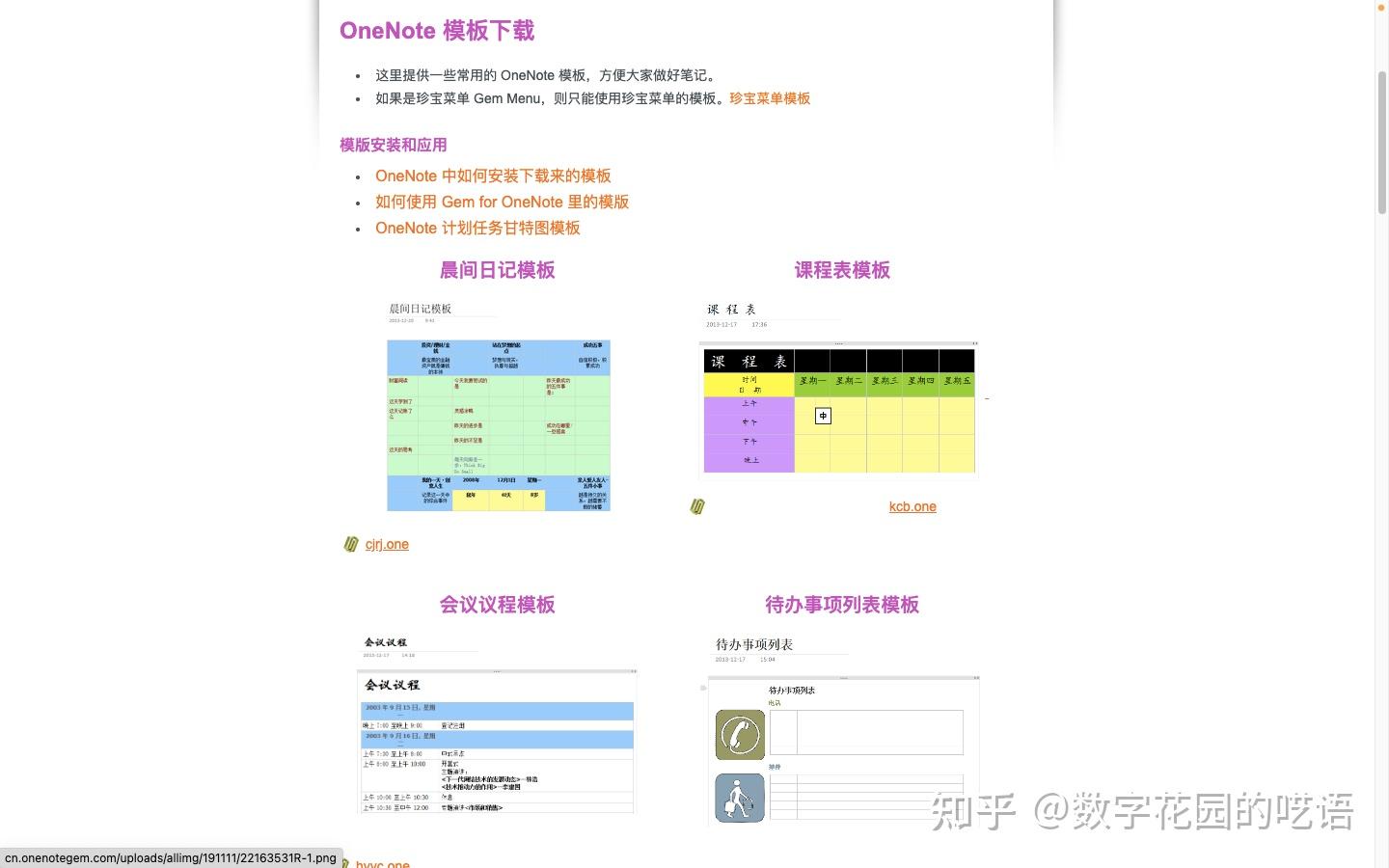
Task: Open the Gem for OneNote 模版 tutorial link
Action: (502, 202)
